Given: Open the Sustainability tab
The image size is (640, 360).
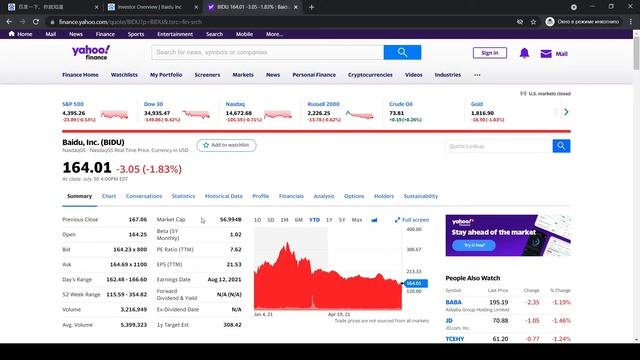Looking at the screenshot, I should coord(421,196).
